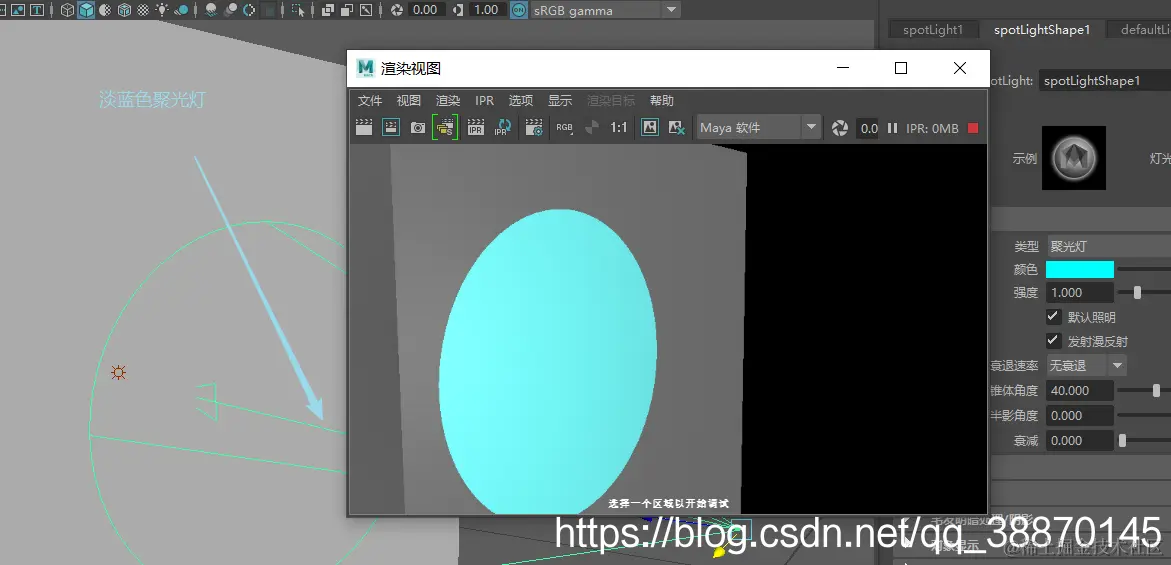Viewport: 1171px width, 565px height.
Task: Open 选项 menu in render view
Action: [521, 101]
